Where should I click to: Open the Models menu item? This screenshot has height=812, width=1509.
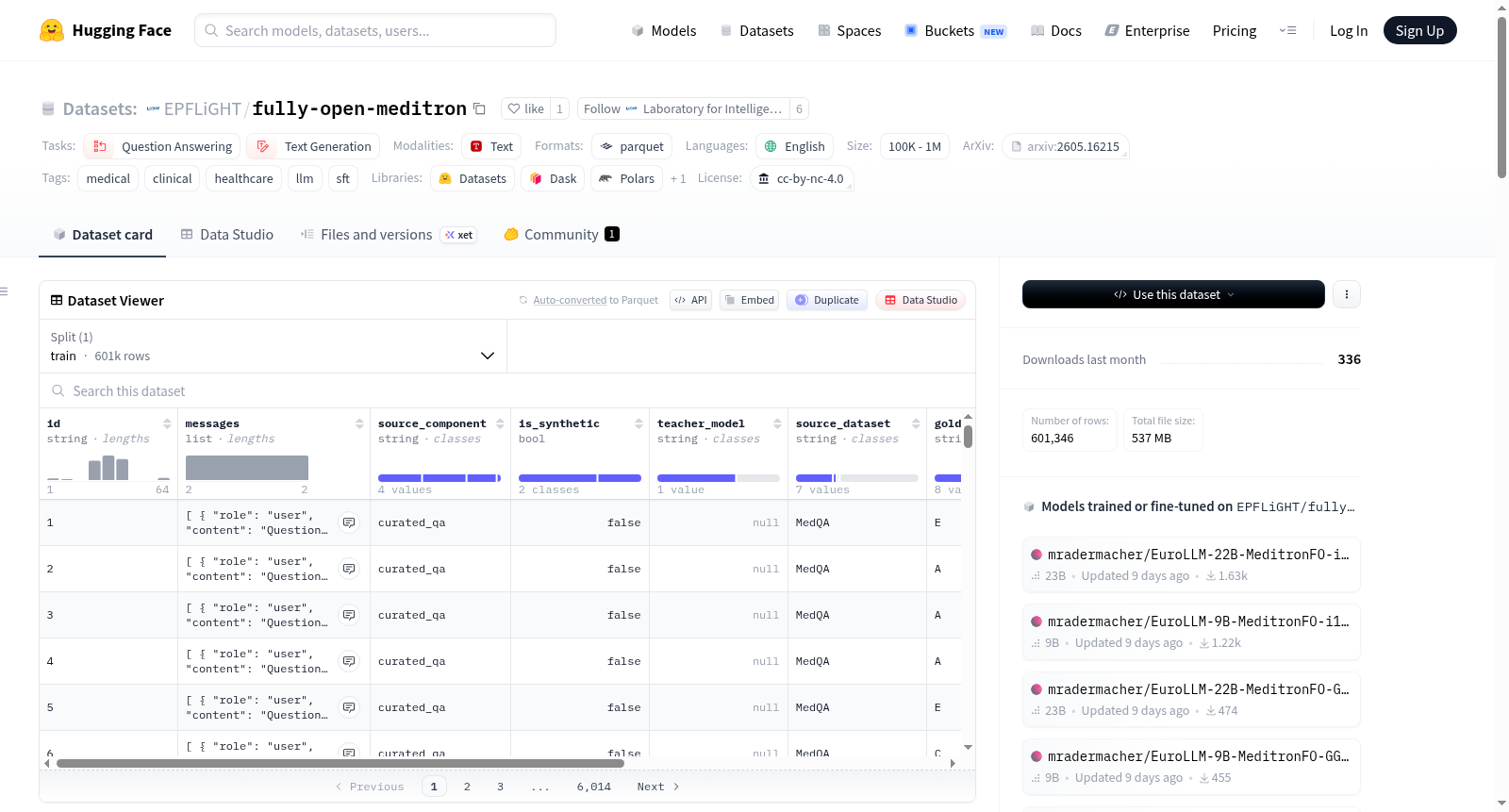(x=664, y=30)
